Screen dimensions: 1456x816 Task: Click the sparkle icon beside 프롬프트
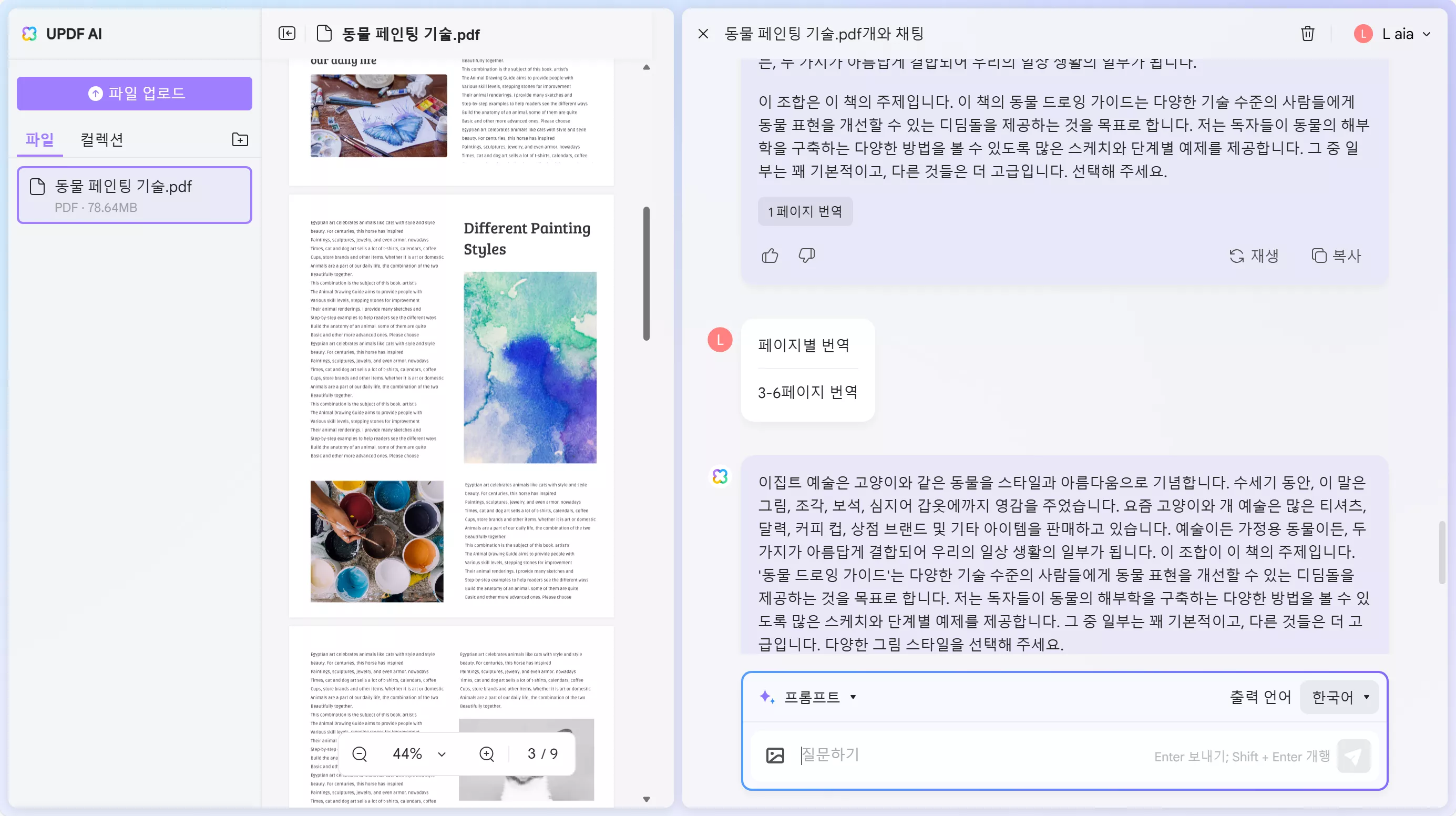click(766, 697)
